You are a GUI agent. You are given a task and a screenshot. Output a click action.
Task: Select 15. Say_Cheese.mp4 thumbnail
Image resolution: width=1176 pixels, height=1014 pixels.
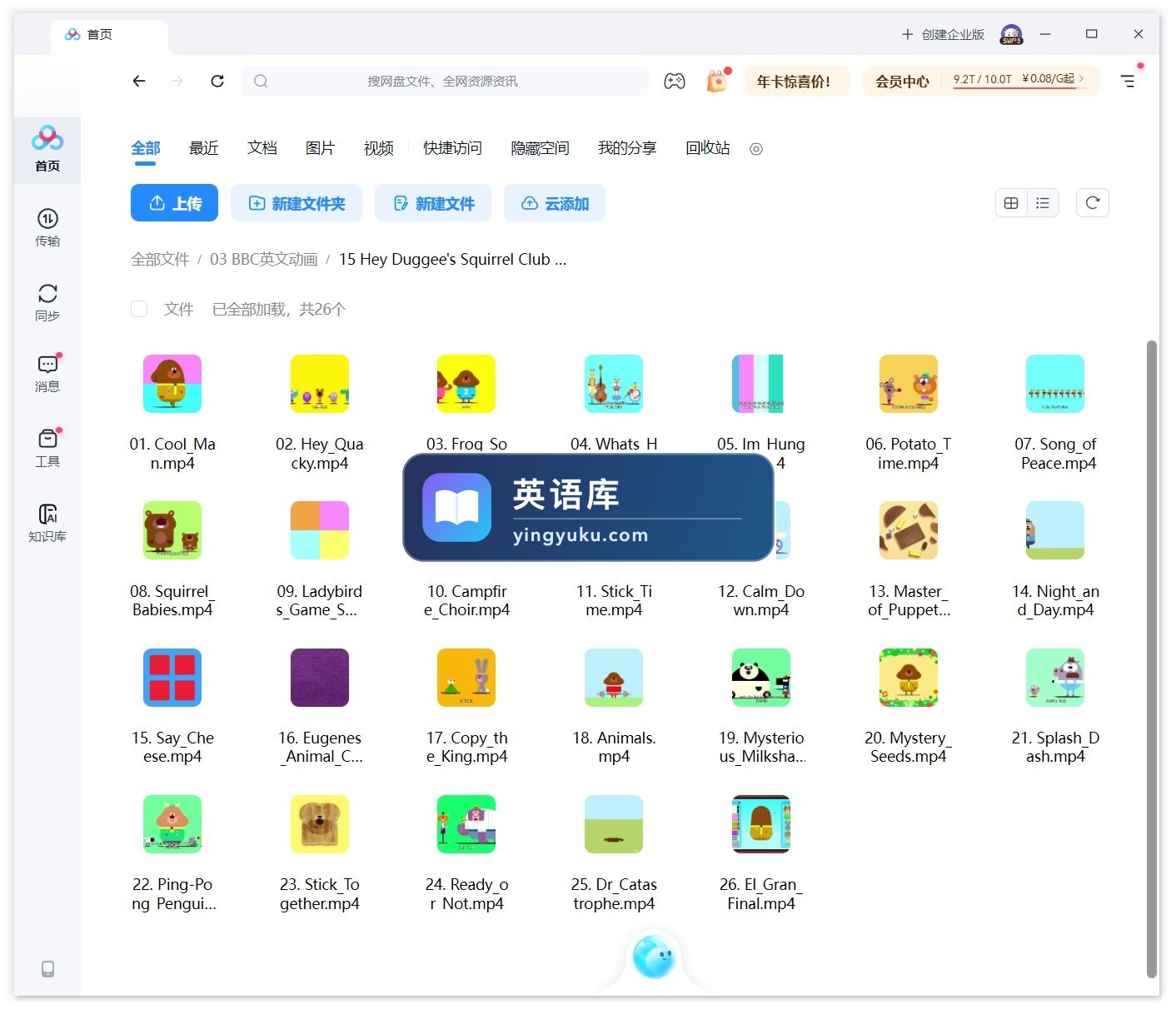pos(172,678)
